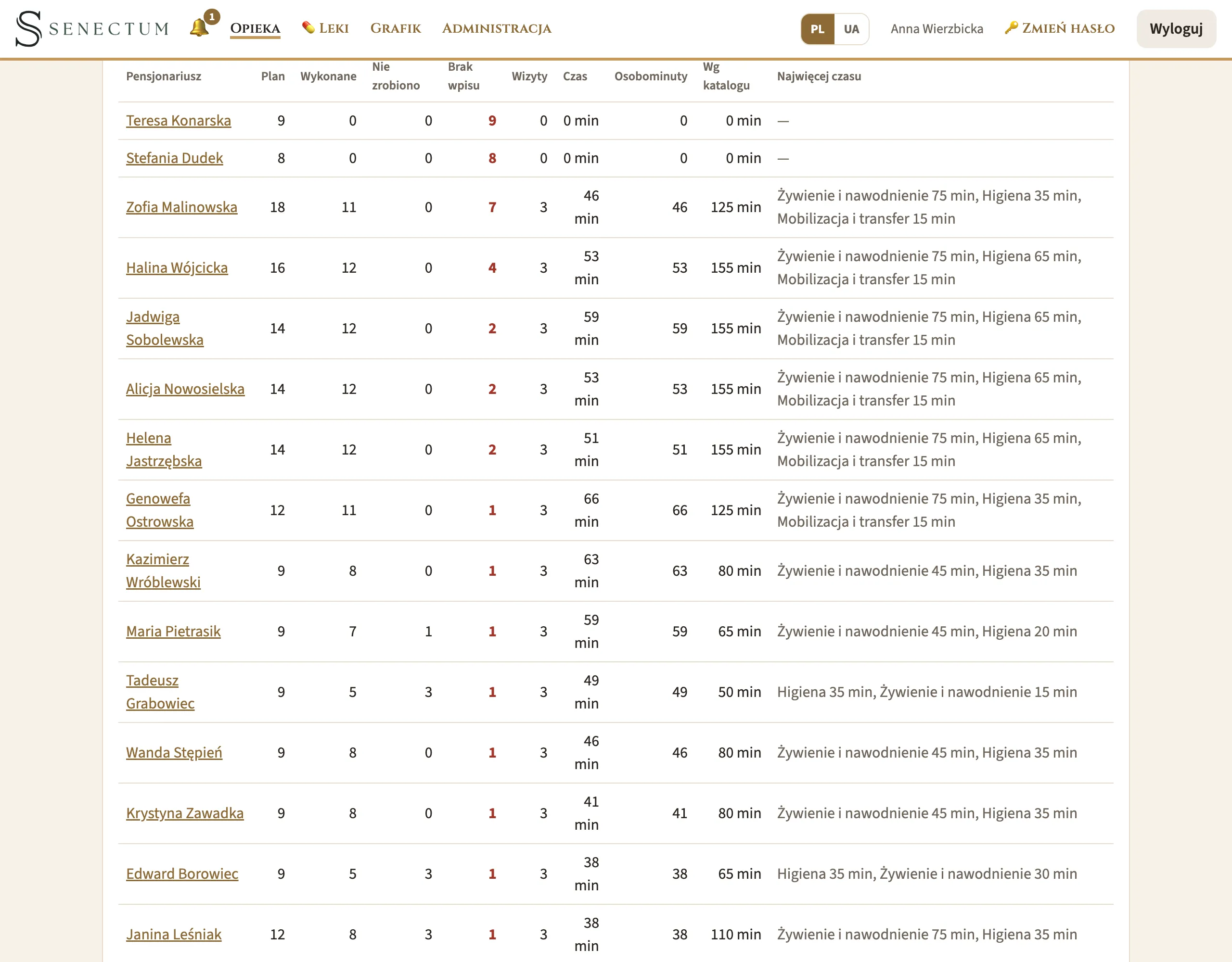Click the Zmień hasło link

pos(1060,28)
